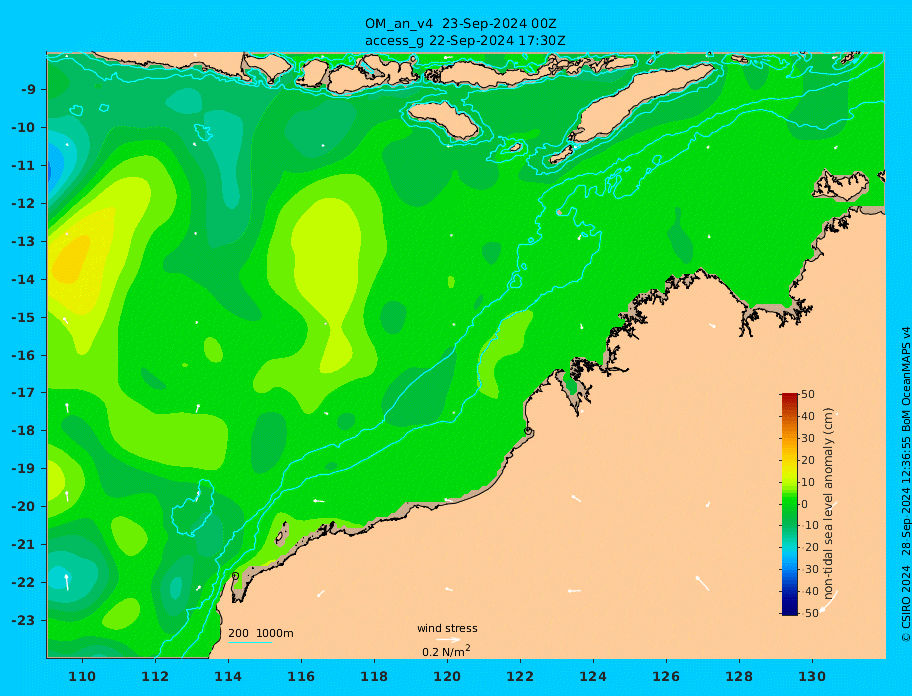Click the color bar tick label -40
Screen dimensions: 912x696
pyautogui.click(x=809, y=591)
